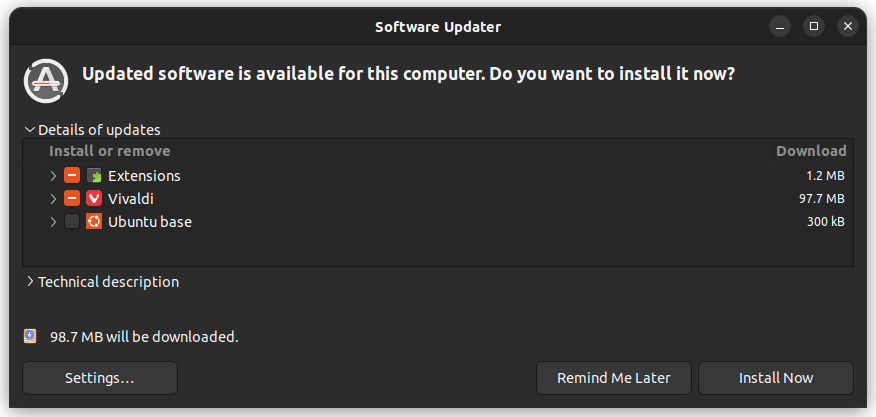Expand the Vivaldi update group
This screenshot has width=876, height=417.
(53, 198)
